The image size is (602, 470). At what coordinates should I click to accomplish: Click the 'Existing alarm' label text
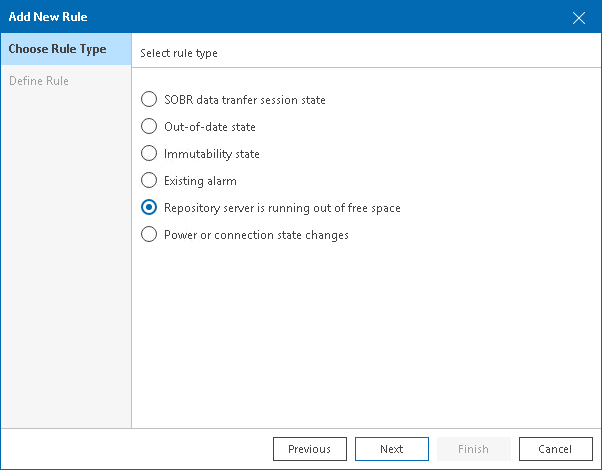(x=200, y=181)
